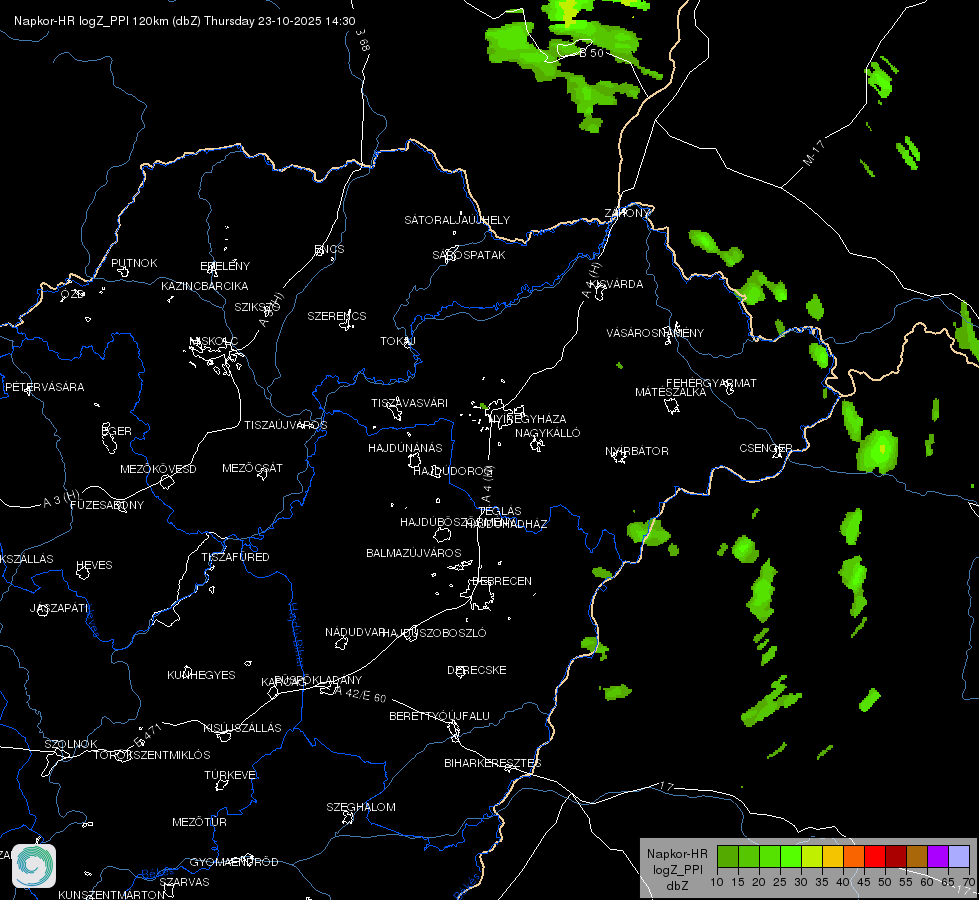Viewport: 979px width, 900px height.
Task: Select the purple swatch between 60 and 65
Action: (x=938, y=856)
